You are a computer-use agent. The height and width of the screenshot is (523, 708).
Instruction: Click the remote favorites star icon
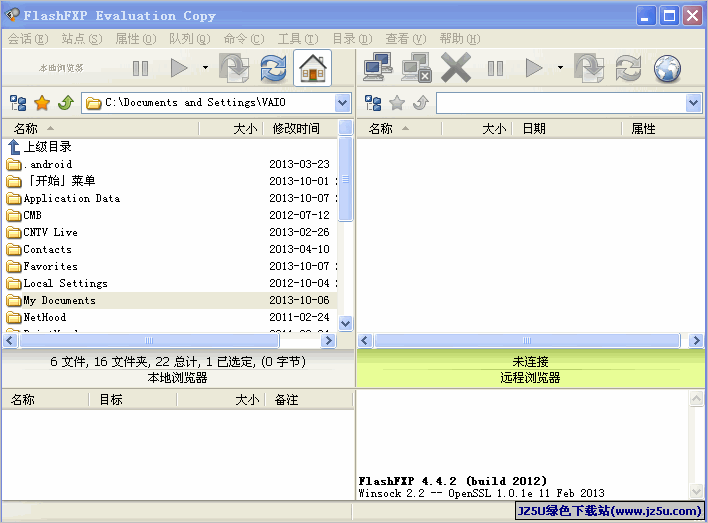point(397,103)
